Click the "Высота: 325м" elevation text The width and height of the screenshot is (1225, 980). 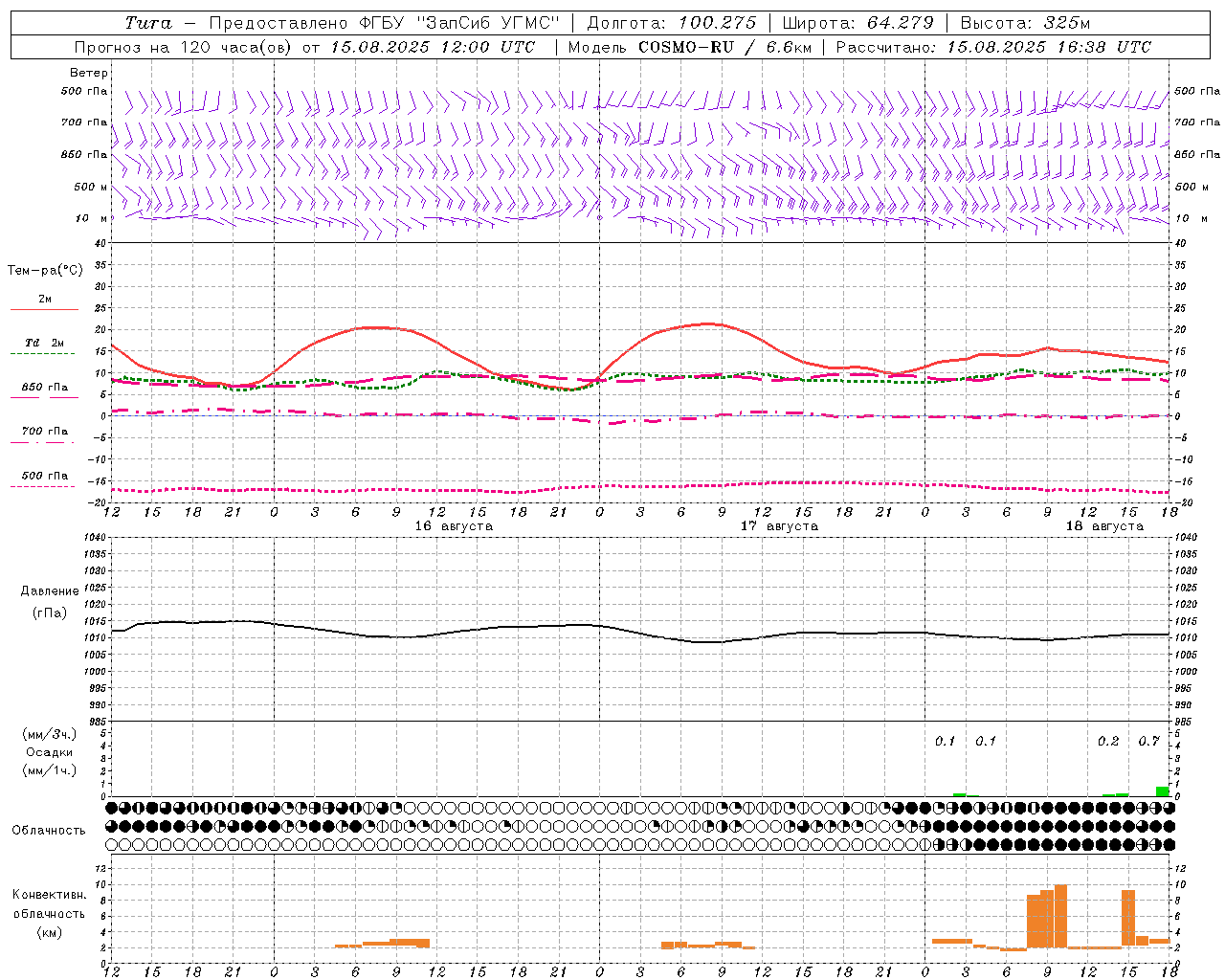[1025, 23]
